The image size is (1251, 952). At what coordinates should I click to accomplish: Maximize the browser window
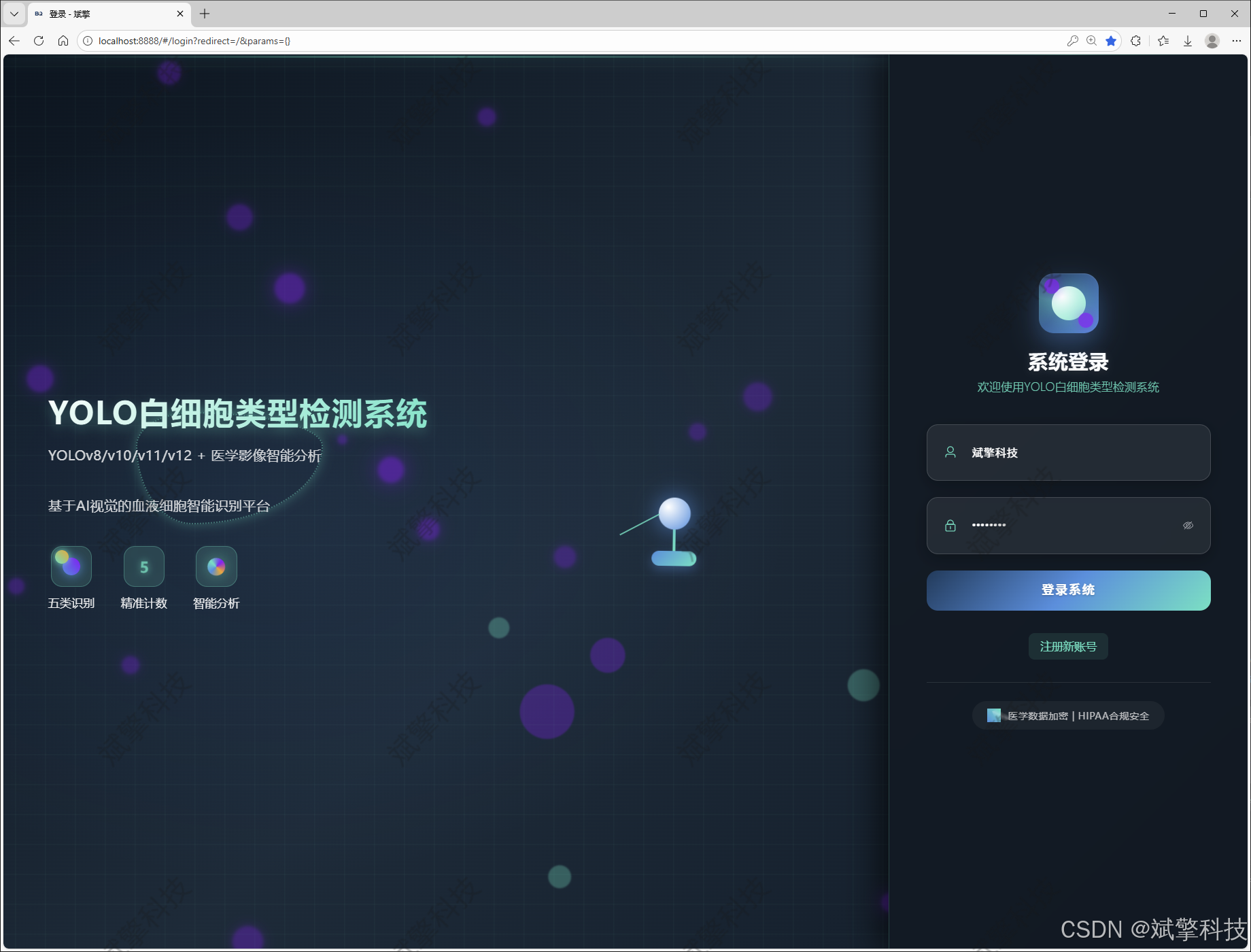point(1203,14)
